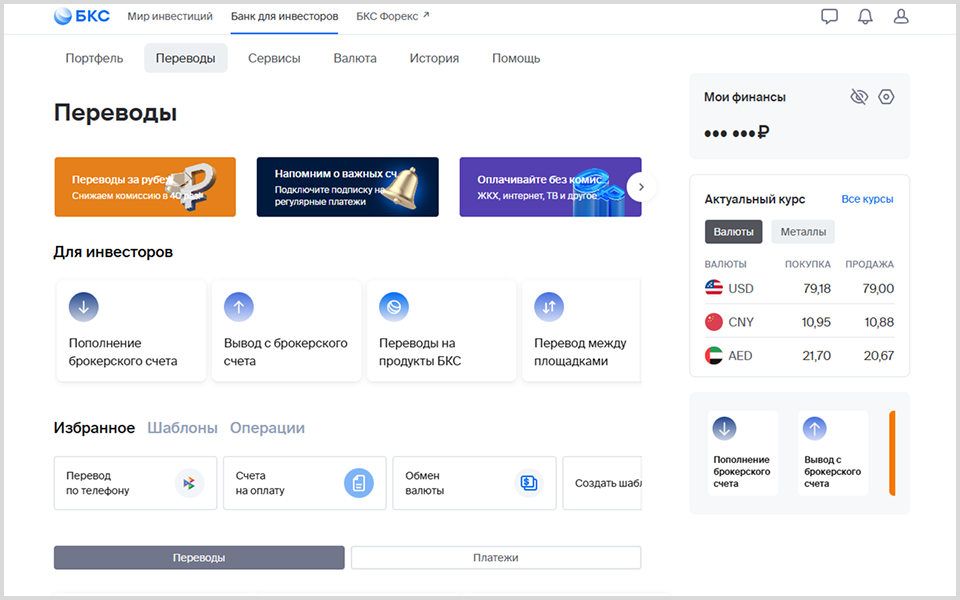Screen dimensions: 960x600
Task: Click USD purchase rate 79,18
Action: [817, 288]
